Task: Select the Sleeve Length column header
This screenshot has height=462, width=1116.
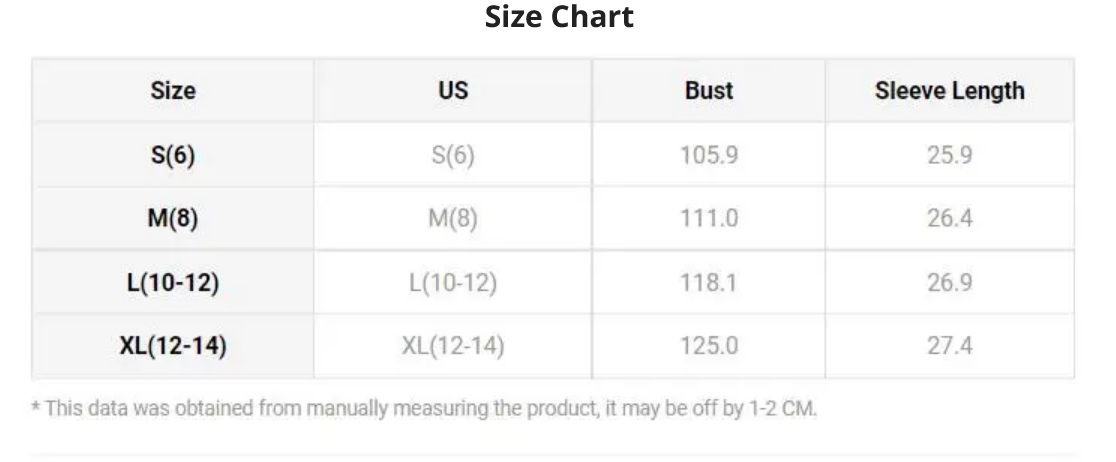Action: coord(949,90)
